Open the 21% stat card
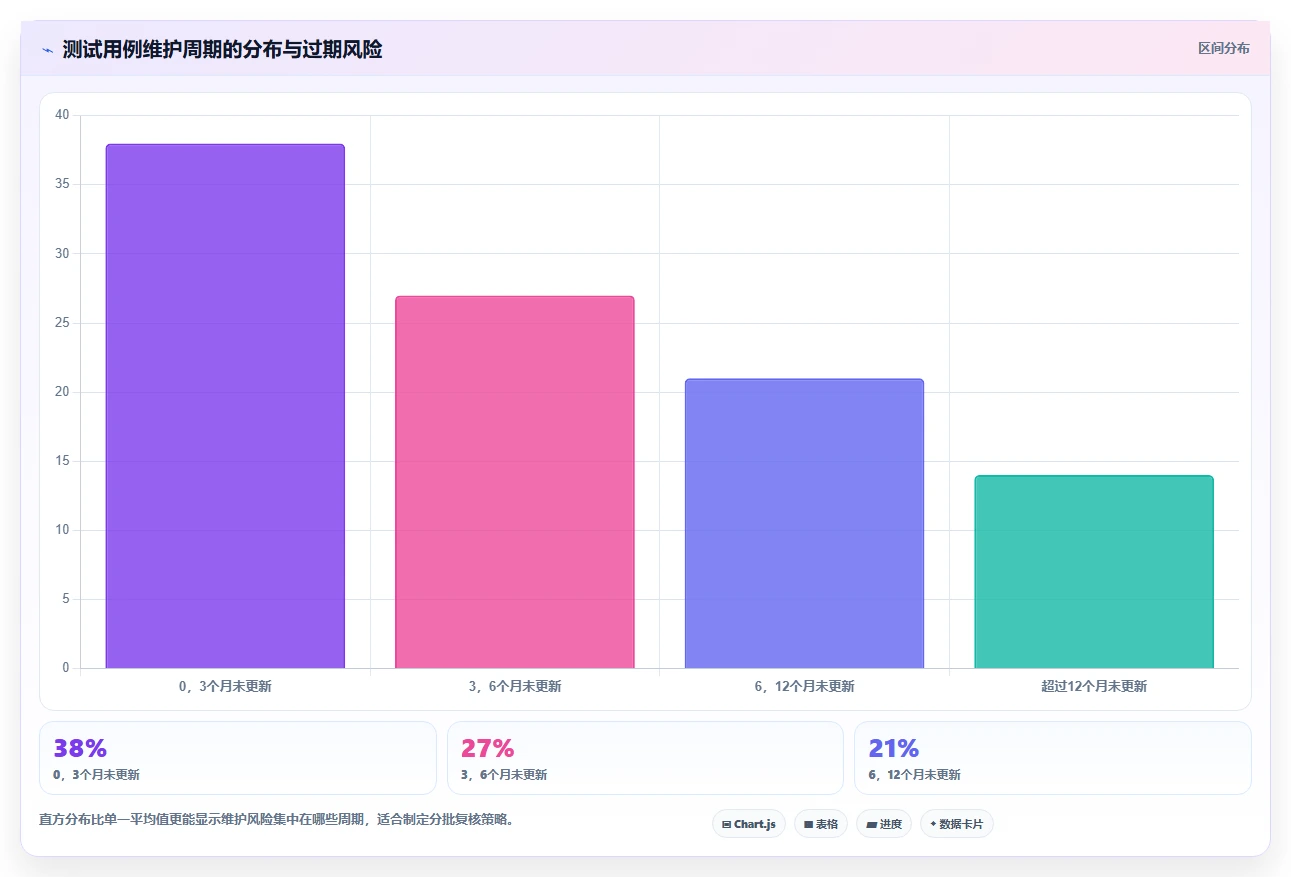Viewport: 1291px width, 877px height. pos(1053,758)
